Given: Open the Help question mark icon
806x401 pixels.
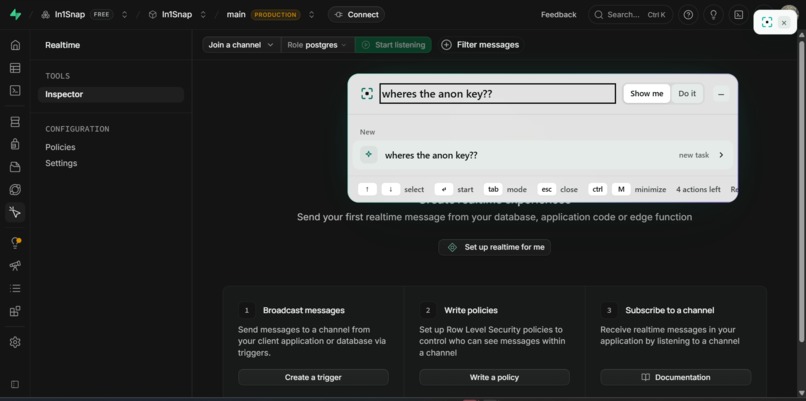Looking at the screenshot, I should pos(688,15).
